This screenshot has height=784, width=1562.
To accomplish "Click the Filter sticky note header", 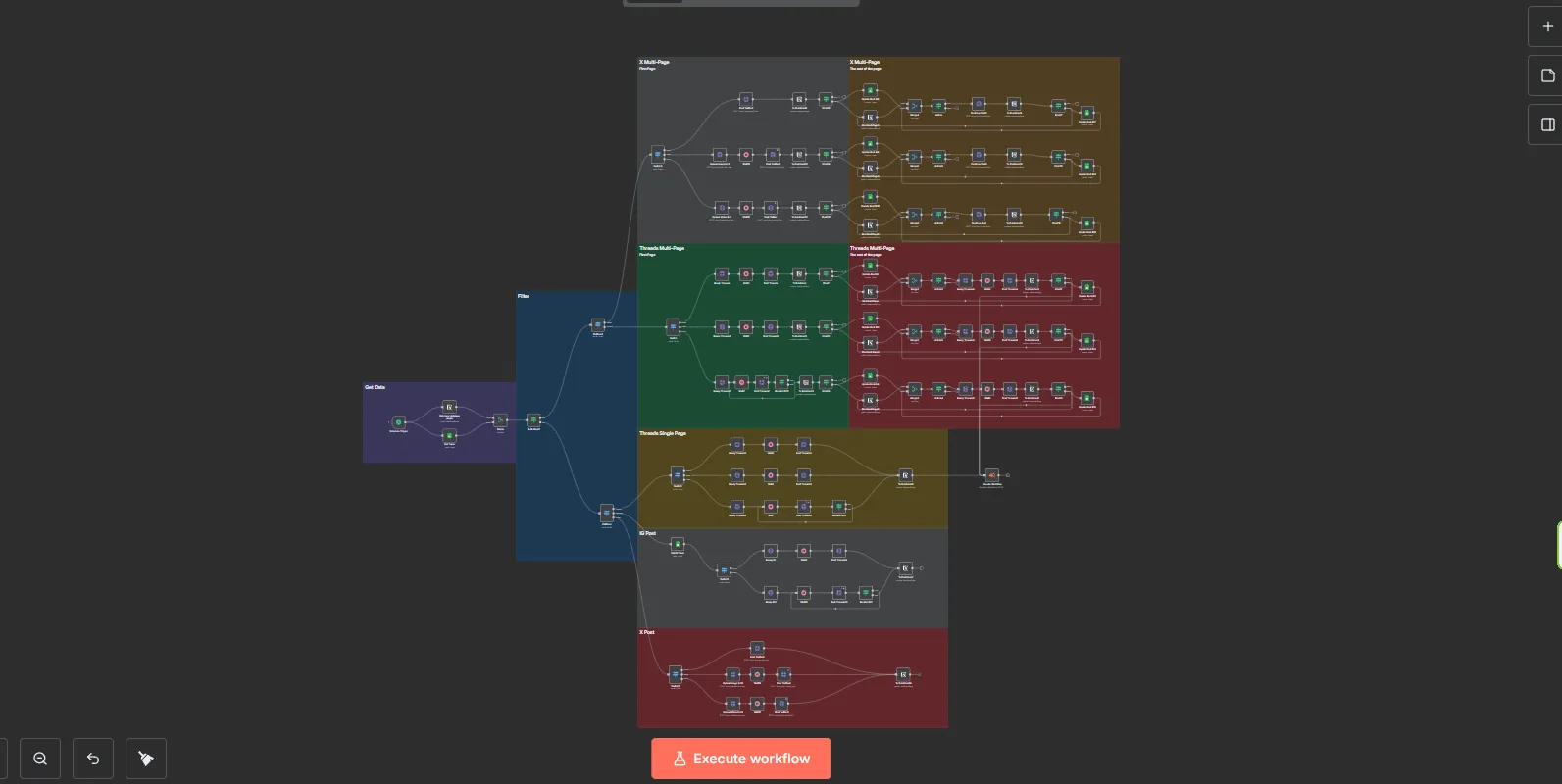I will pyautogui.click(x=524, y=296).
